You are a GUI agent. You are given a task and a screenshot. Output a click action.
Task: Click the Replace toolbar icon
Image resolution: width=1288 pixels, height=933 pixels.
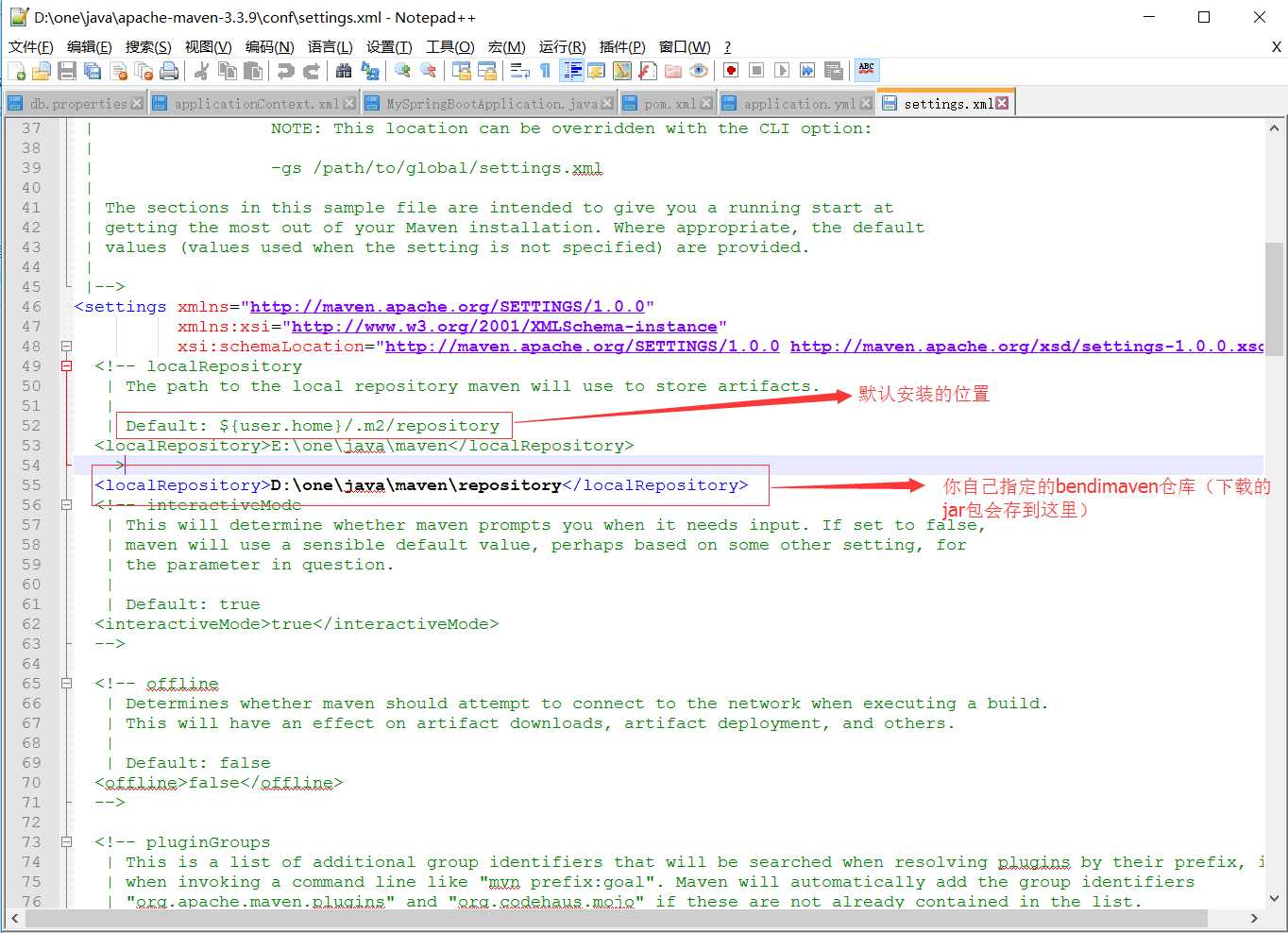369,71
